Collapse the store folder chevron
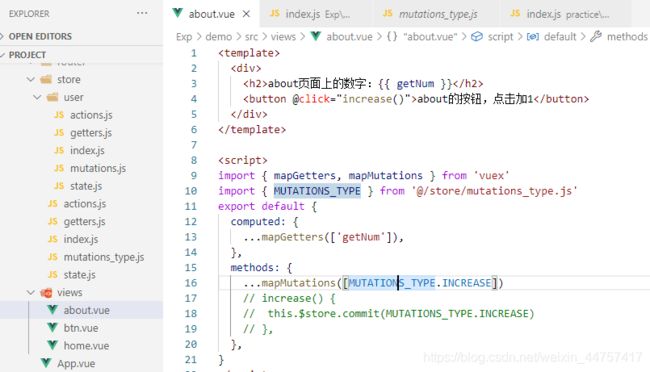 pyautogui.click(x=31, y=79)
